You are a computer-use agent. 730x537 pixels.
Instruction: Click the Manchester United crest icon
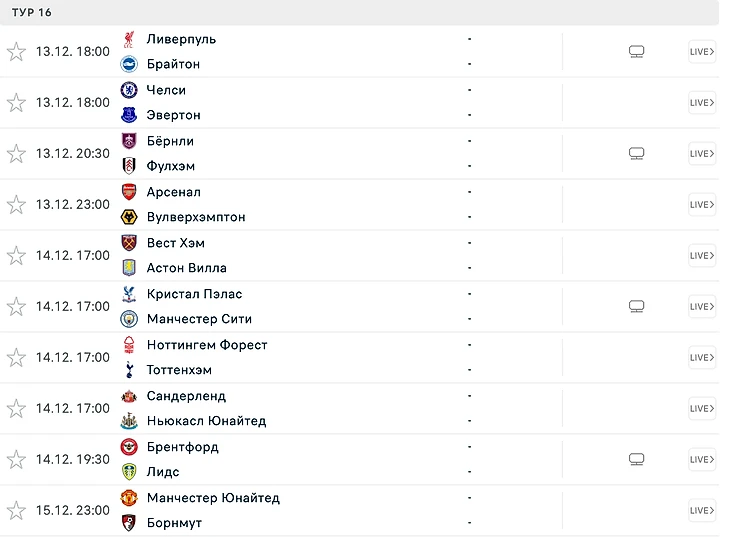click(x=128, y=498)
